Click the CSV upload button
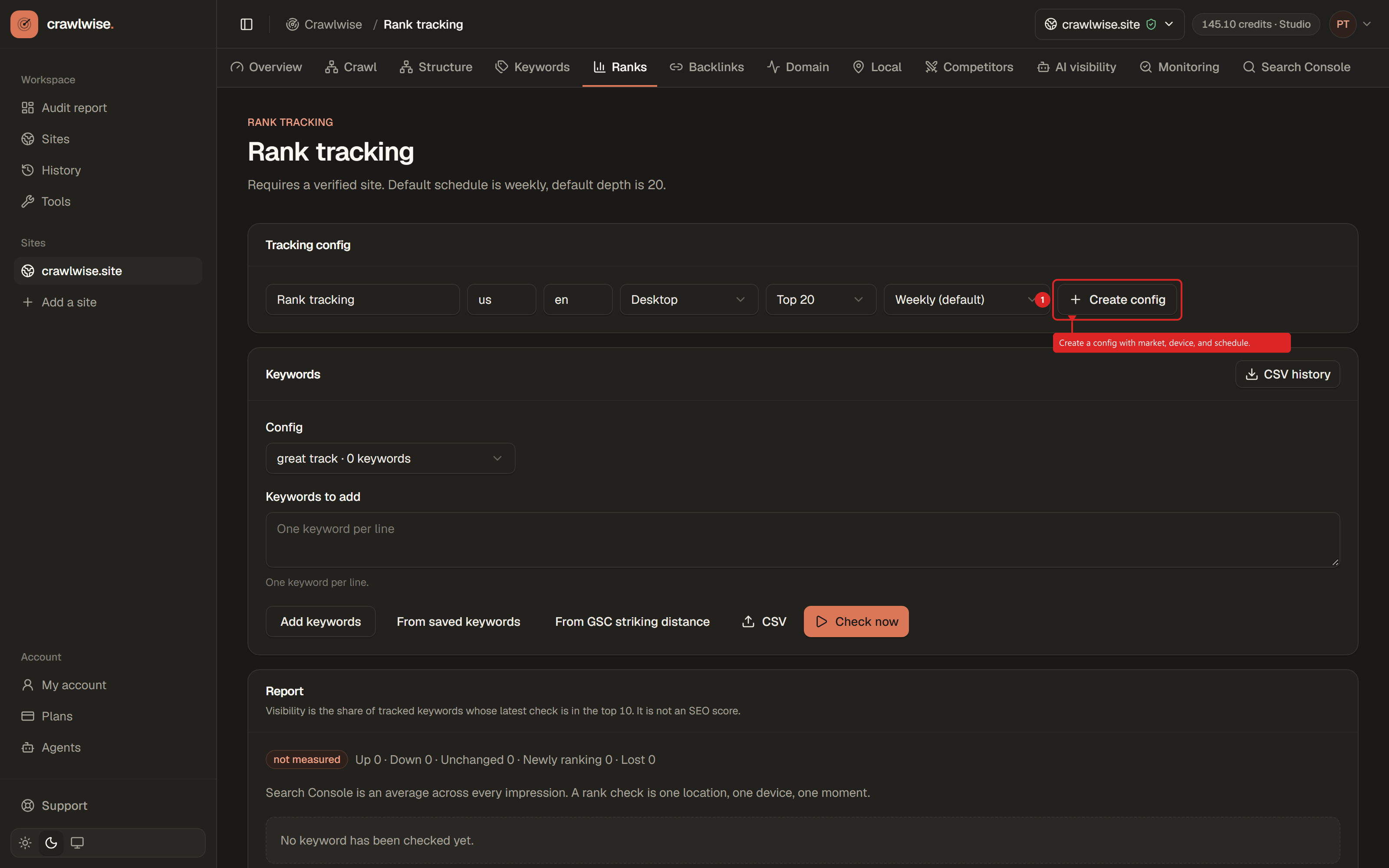The width and height of the screenshot is (1389, 868). 764,621
